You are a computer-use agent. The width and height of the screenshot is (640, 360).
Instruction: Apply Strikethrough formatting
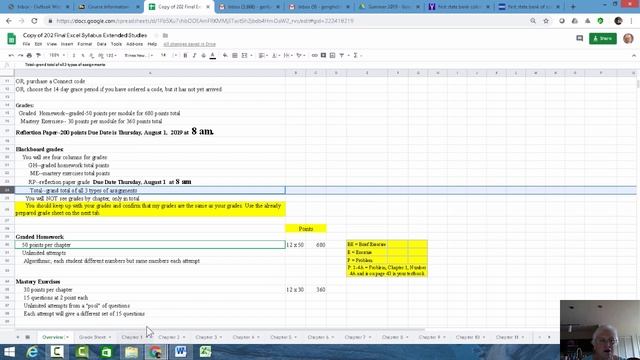[x=203, y=56]
